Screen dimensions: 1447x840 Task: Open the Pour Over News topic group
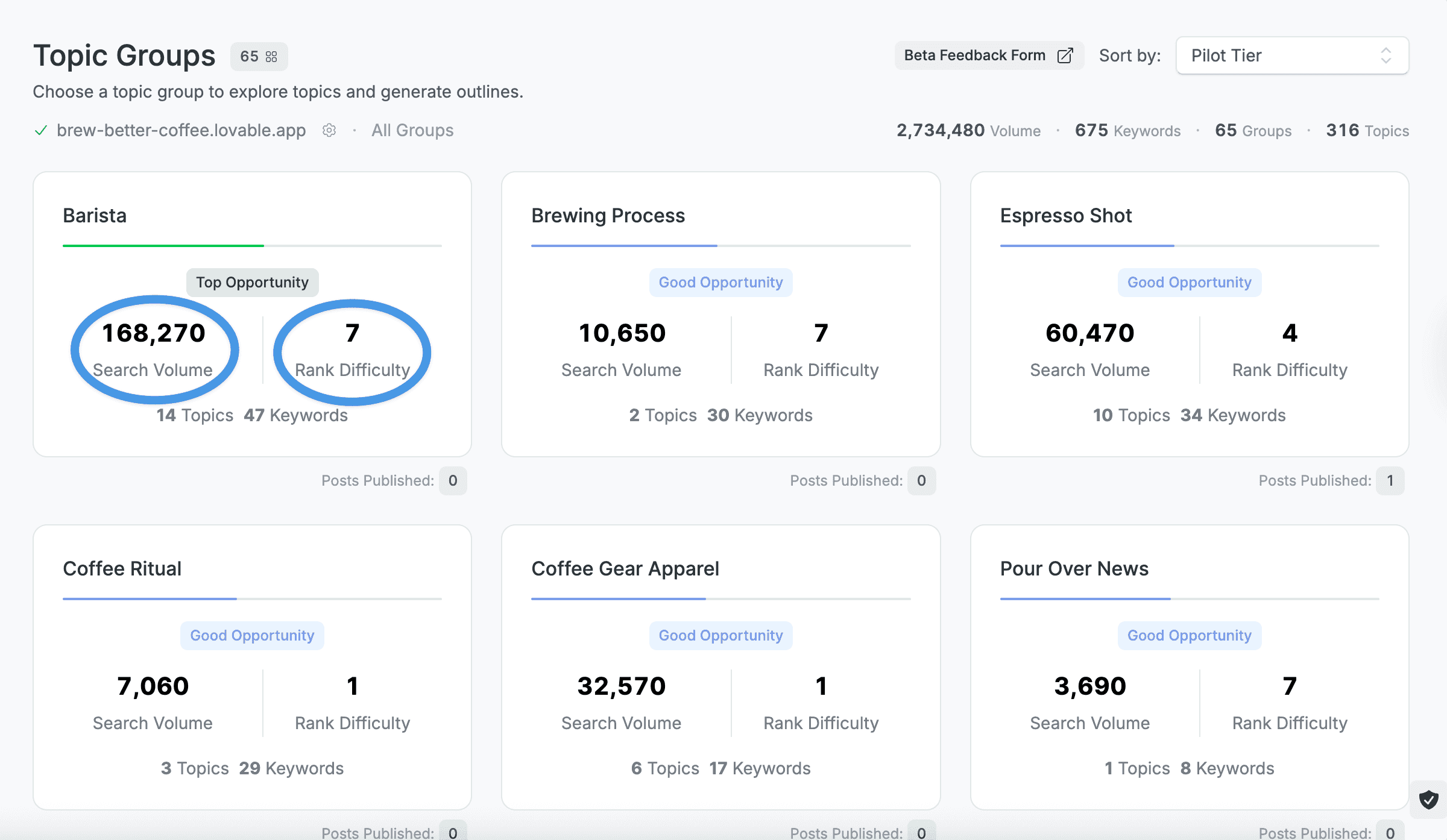coord(1190,667)
